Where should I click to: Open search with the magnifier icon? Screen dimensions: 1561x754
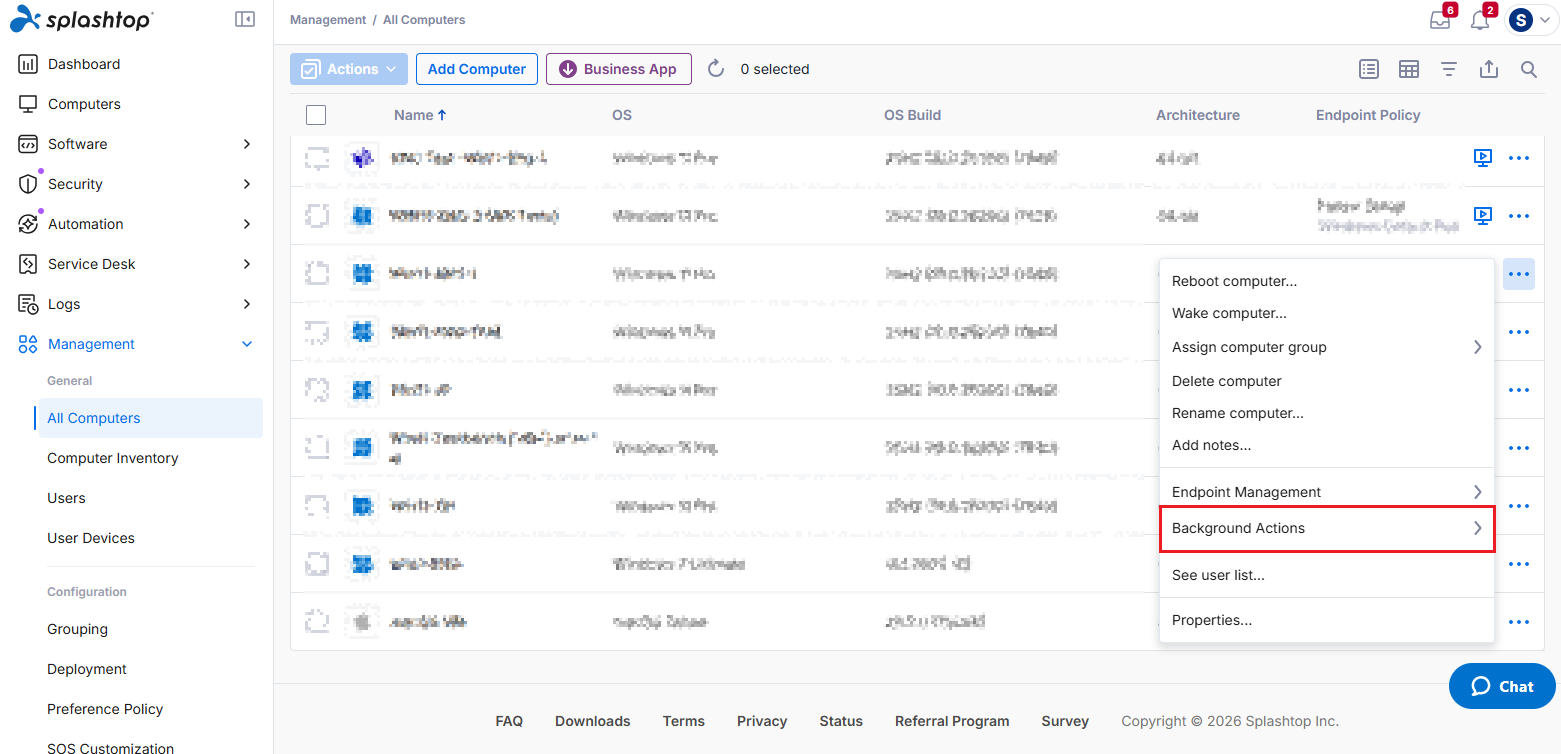[1529, 69]
